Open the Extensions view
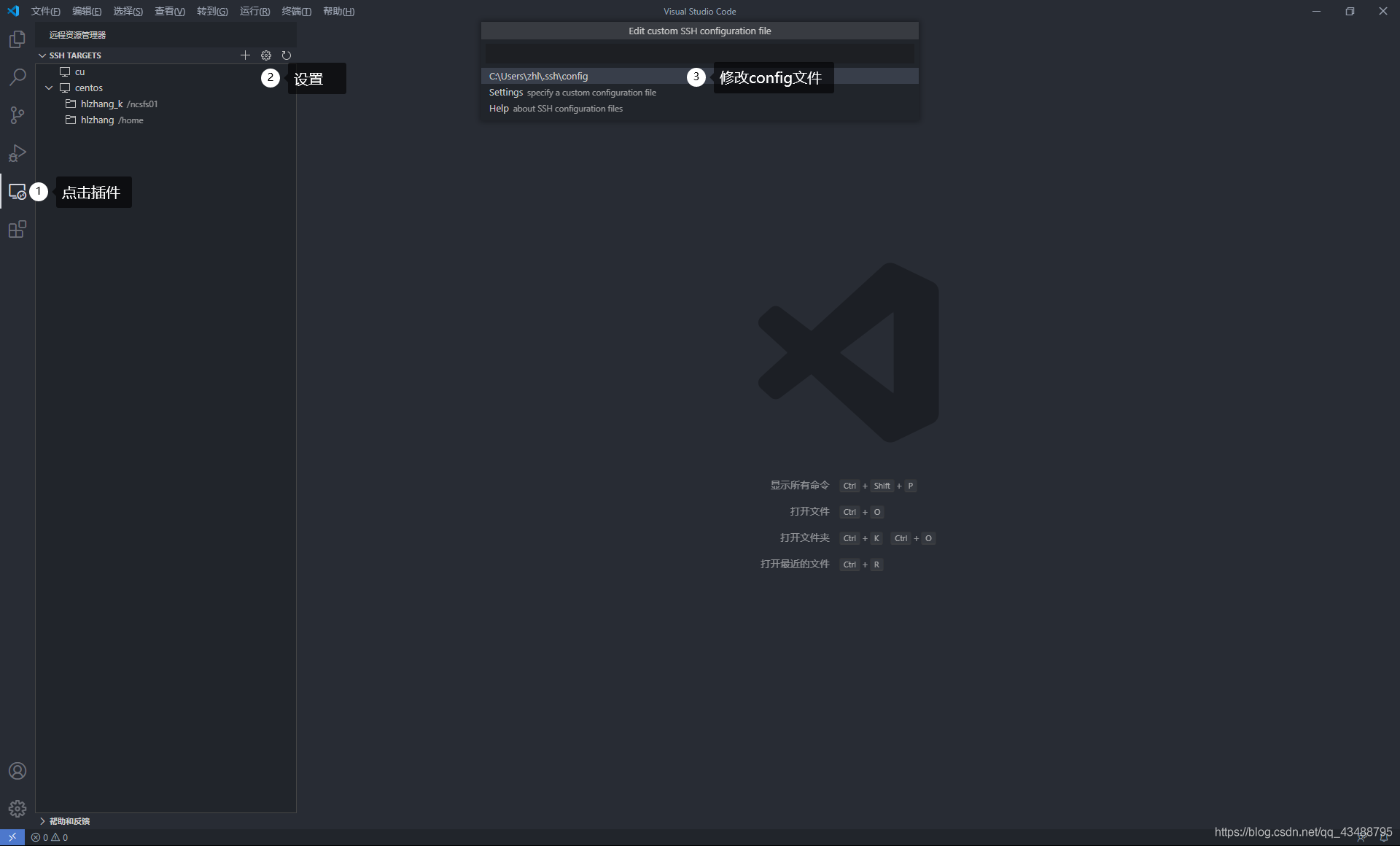Viewport: 1400px width, 846px height. tap(17, 230)
